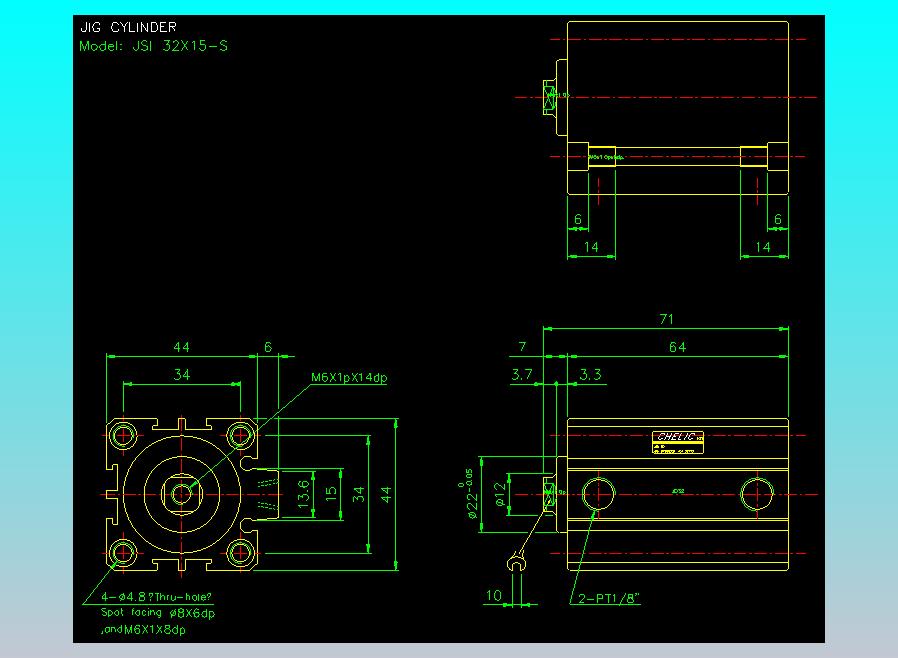The height and width of the screenshot is (658, 898).
Task: Select the Model: JSI 32X15-S label
Action: [x=153, y=46]
